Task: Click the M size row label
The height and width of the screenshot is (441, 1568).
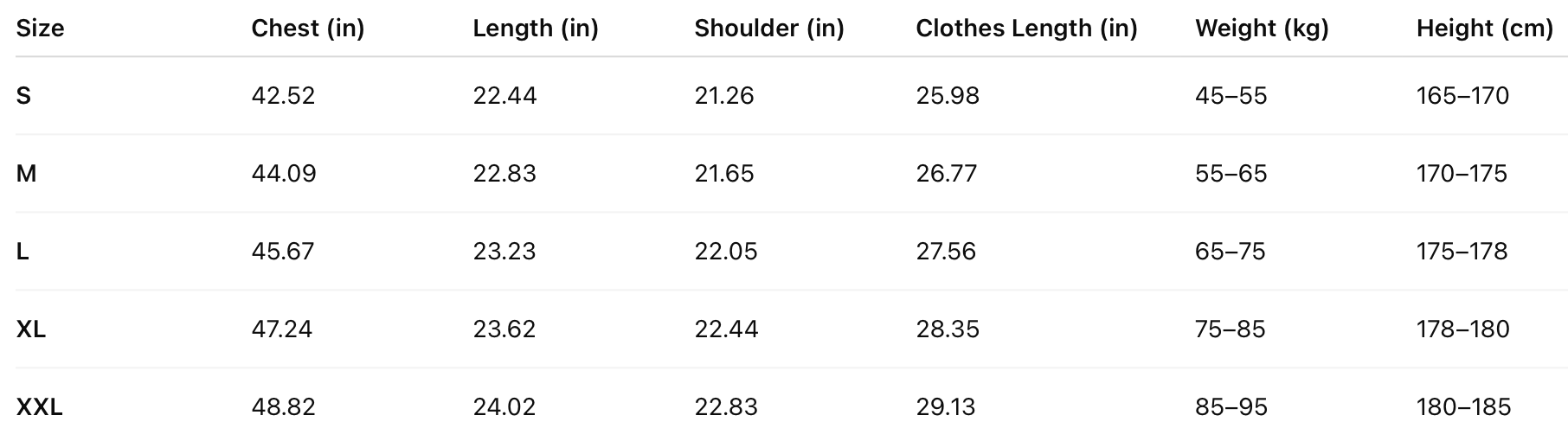Action: pyautogui.click(x=26, y=173)
